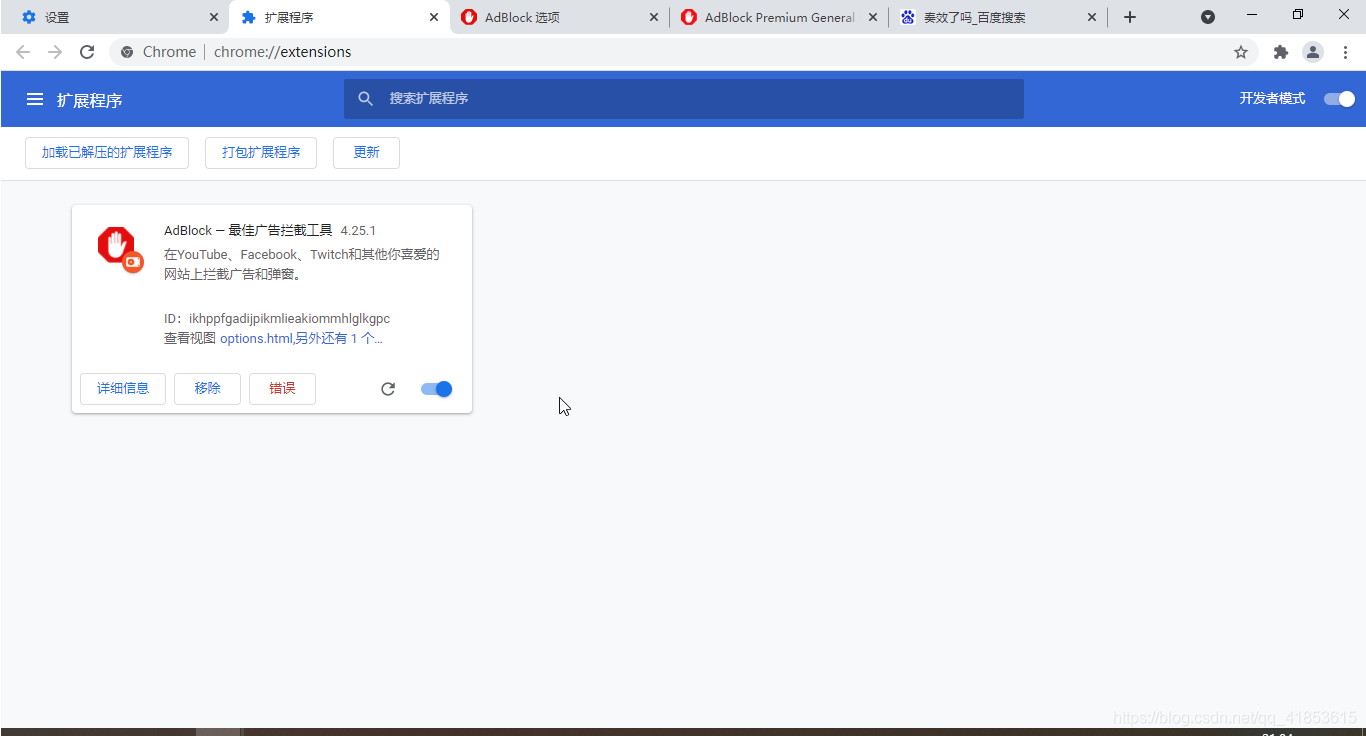Switch to the AdBlock 选项 tab
This screenshot has width=1366, height=736.
pos(558,17)
